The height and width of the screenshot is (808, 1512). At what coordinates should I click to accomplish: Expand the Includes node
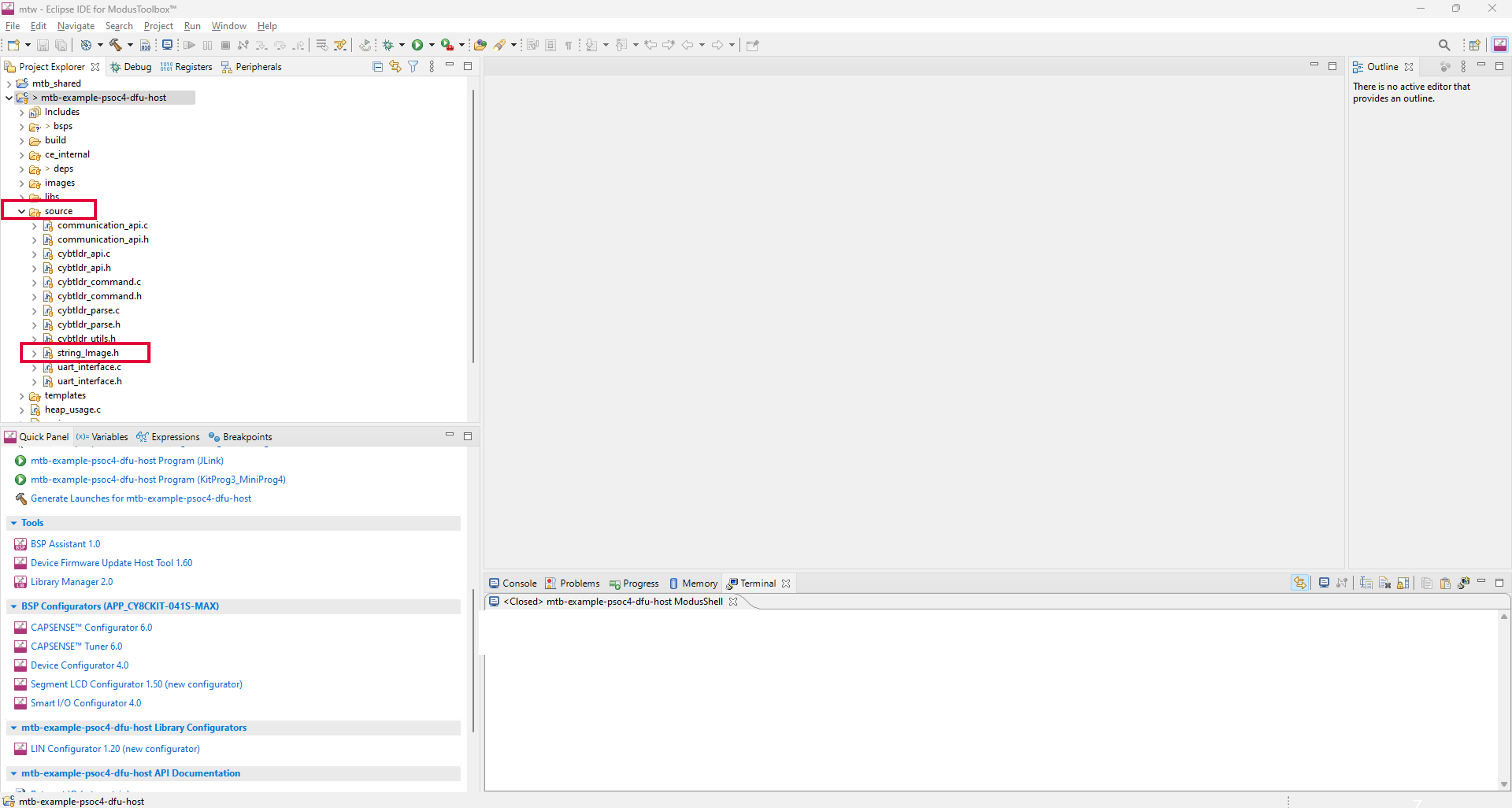click(x=22, y=112)
